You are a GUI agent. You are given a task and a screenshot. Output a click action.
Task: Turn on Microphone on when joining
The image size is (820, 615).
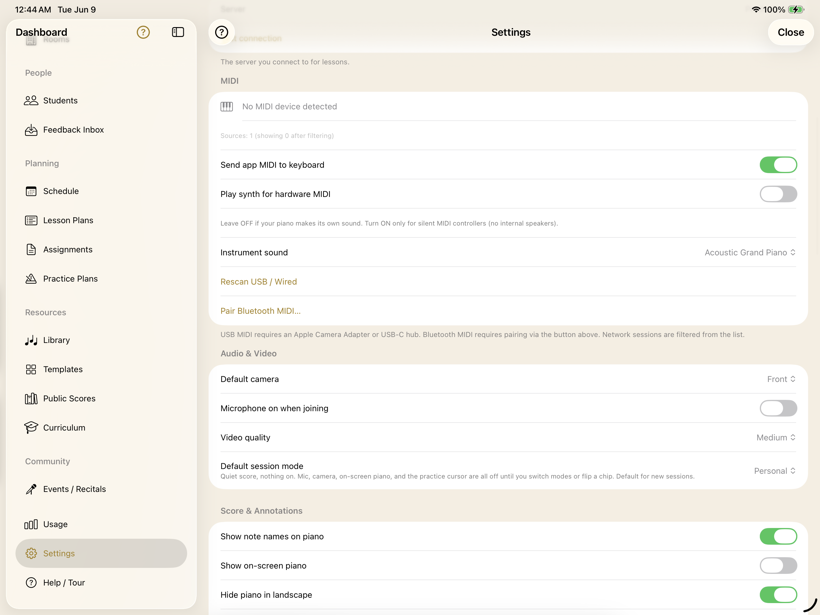tap(778, 408)
